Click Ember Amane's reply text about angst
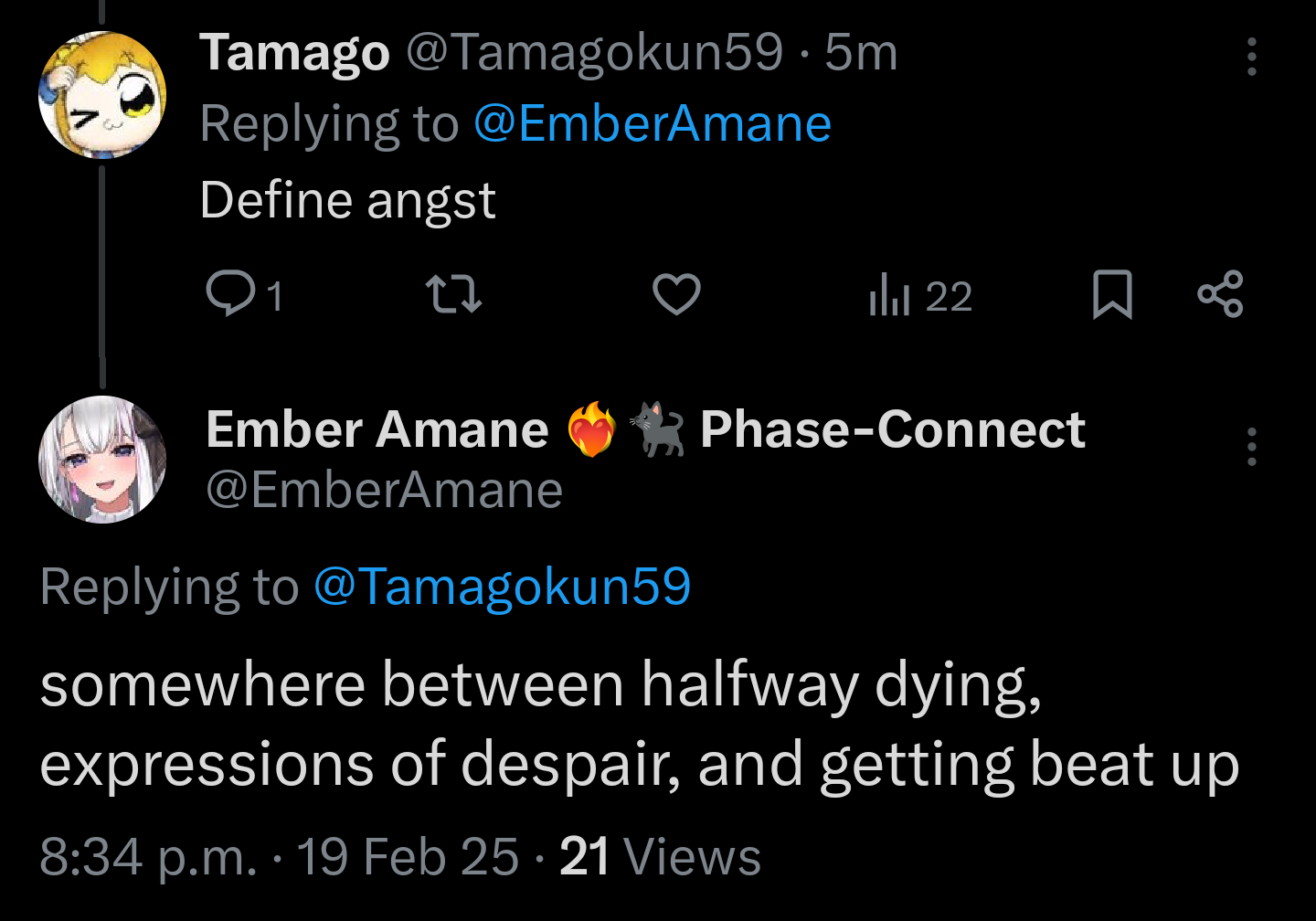The height and width of the screenshot is (921, 1316). point(638,724)
